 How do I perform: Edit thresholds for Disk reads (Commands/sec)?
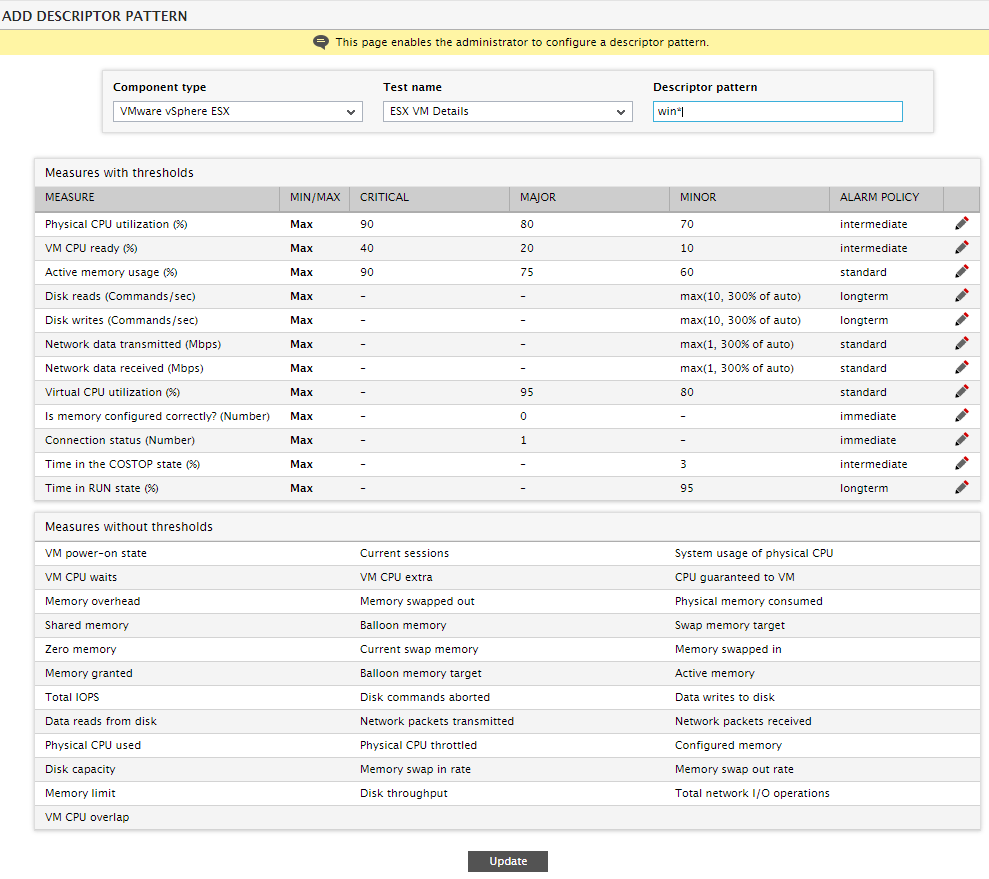(x=961, y=296)
